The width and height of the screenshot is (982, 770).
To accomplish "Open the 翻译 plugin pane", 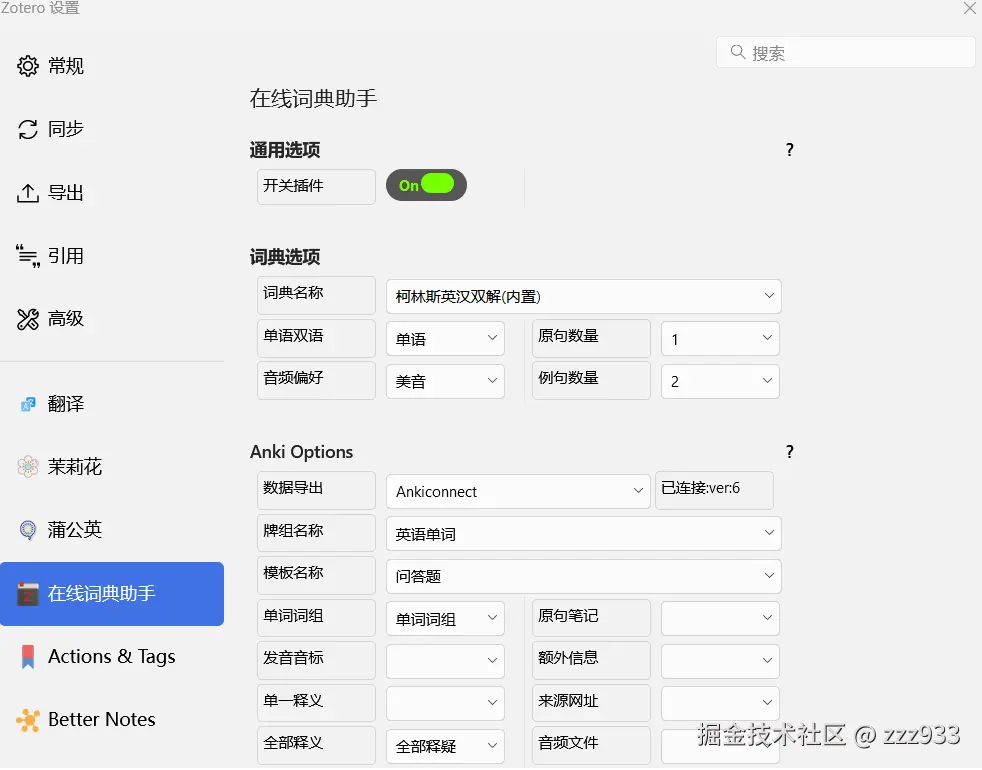I will (112, 404).
